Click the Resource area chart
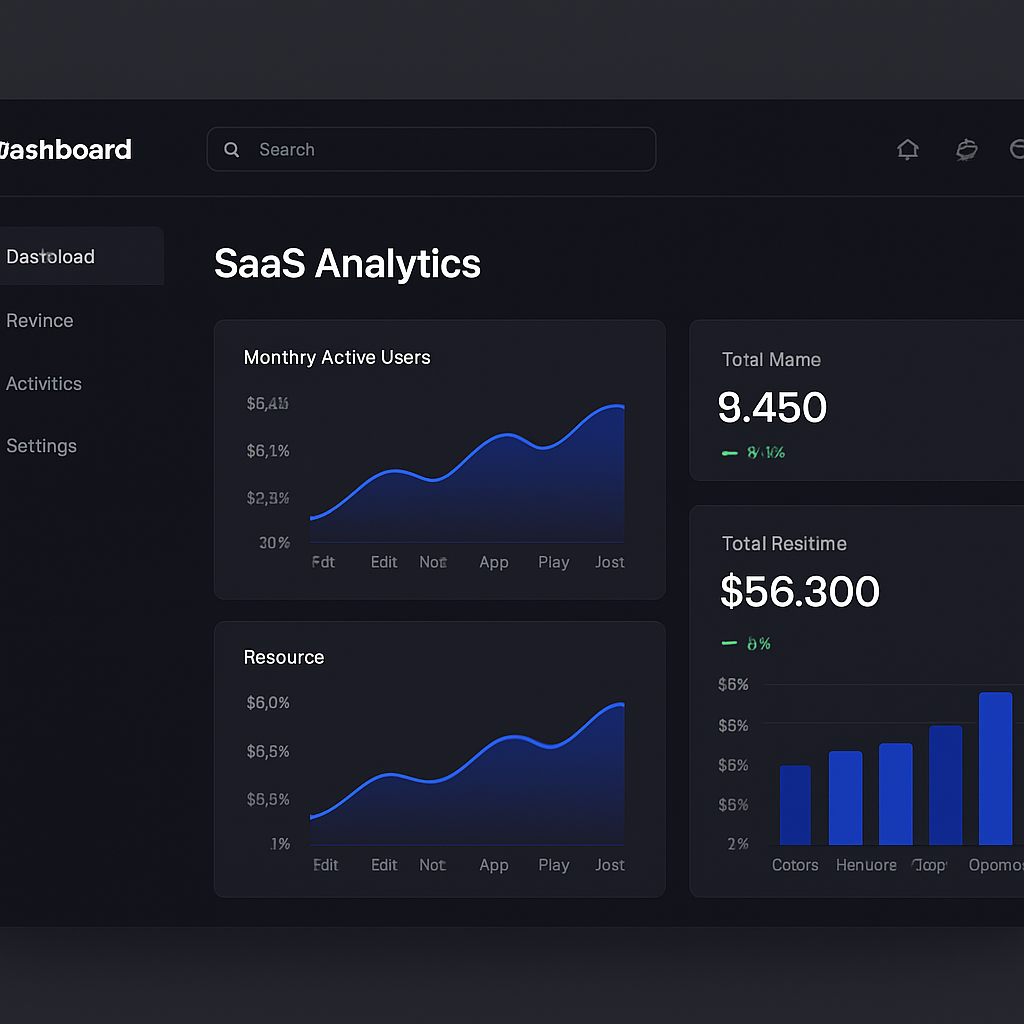Screen dimensions: 1024x1024 coord(467,774)
